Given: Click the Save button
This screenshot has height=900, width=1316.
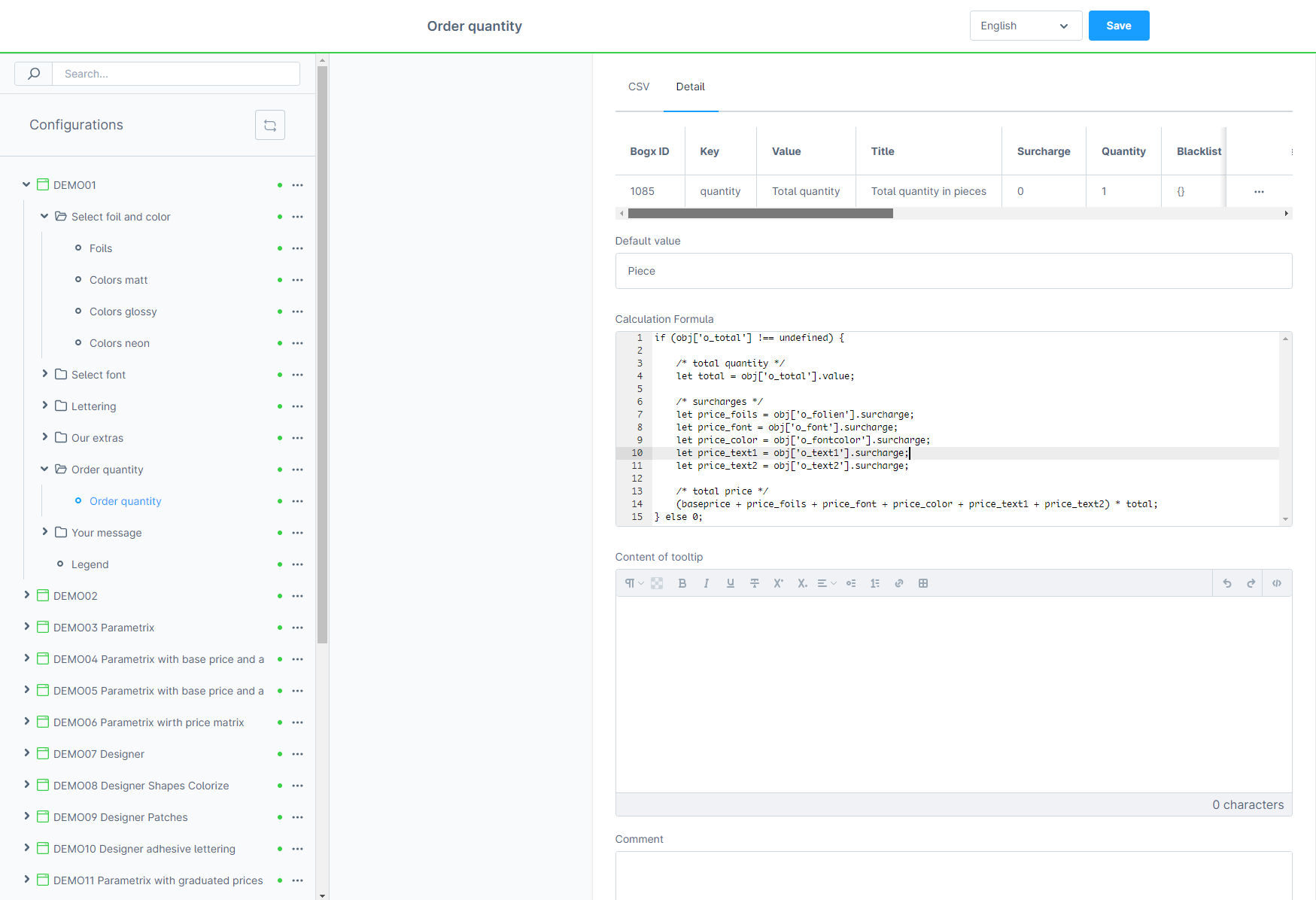Looking at the screenshot, I should point(1119,26).
